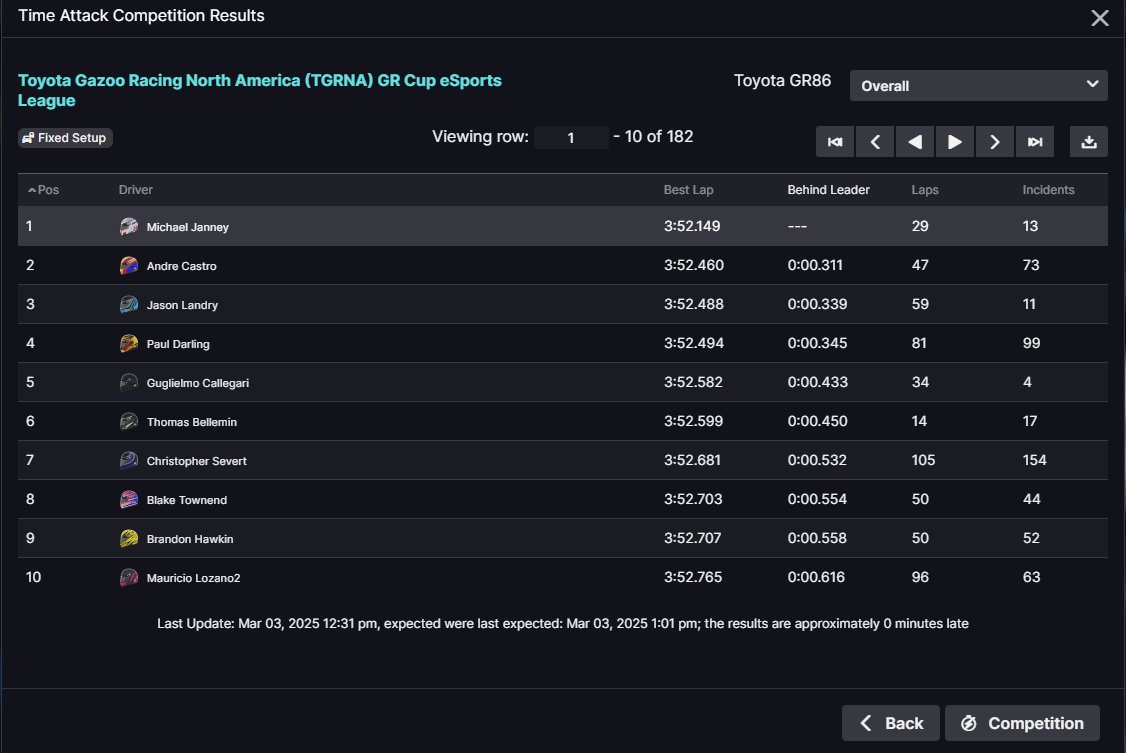This screenshot has width=1126, height=753.
Task: Click gap value 0:00.616
Action: (x=816, y=577)
